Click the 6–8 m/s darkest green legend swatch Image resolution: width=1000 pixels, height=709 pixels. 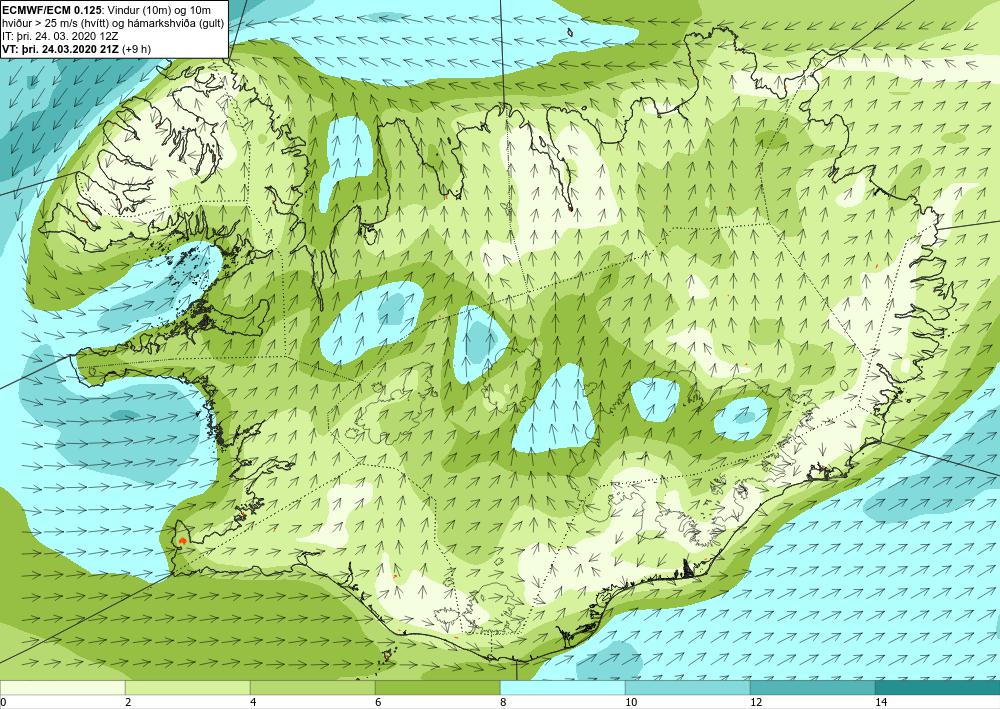pyautogui.click(x=438, y=688)
